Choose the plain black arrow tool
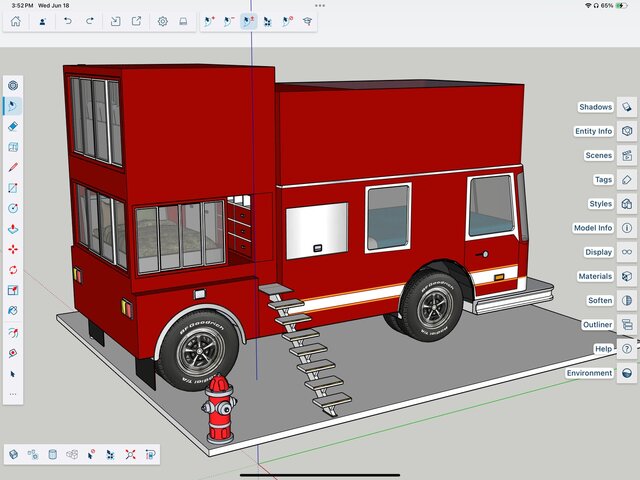 (13, 374)
